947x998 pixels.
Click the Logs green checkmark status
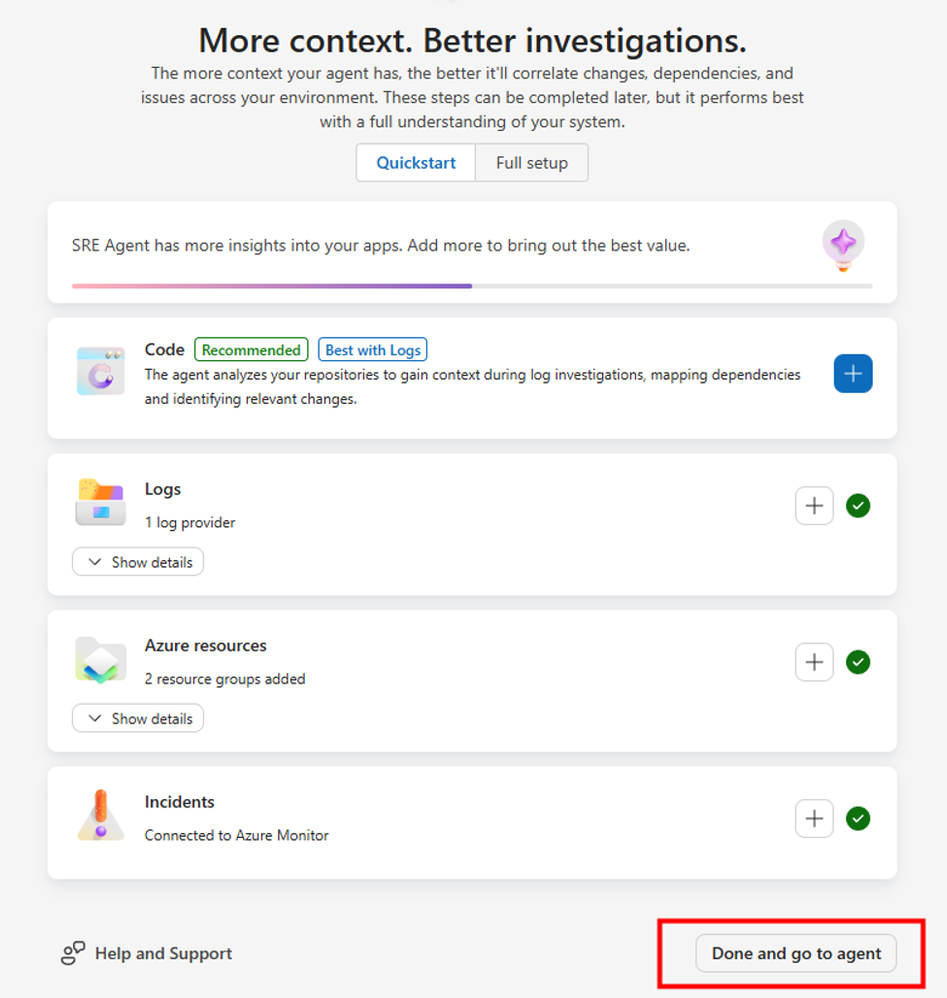coord(858,506)
